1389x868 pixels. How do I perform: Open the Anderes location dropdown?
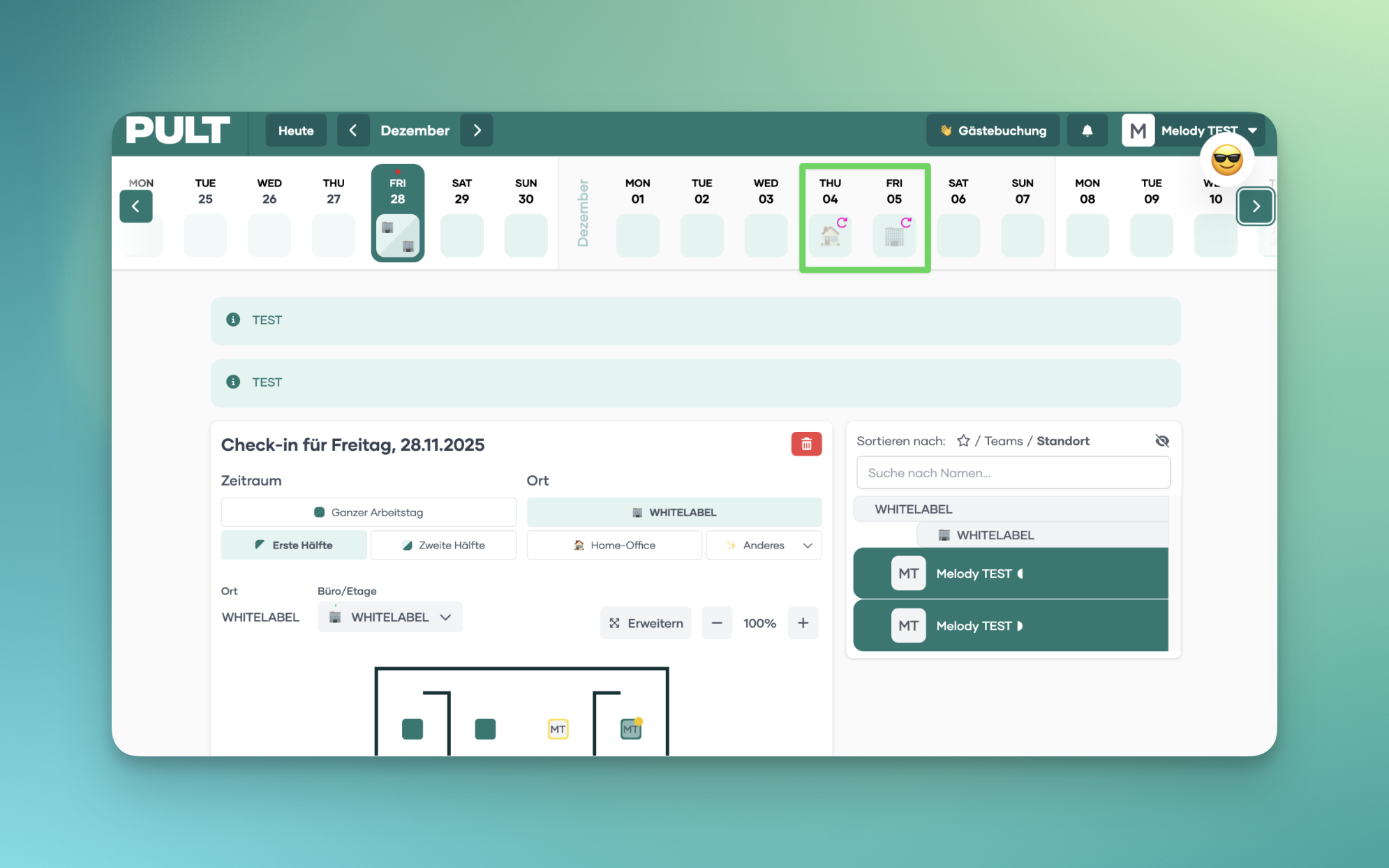[x=764, y=545]
